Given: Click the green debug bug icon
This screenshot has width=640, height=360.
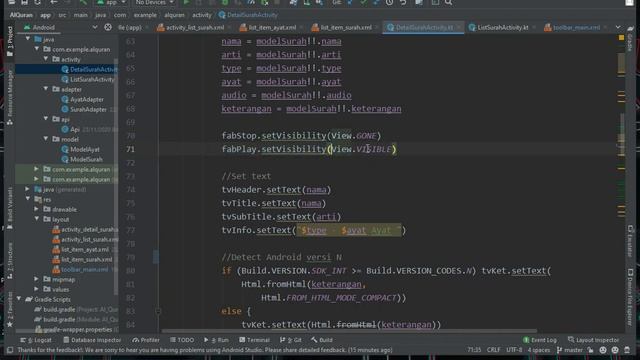Looking at the screenshot, I should point(225,2).
